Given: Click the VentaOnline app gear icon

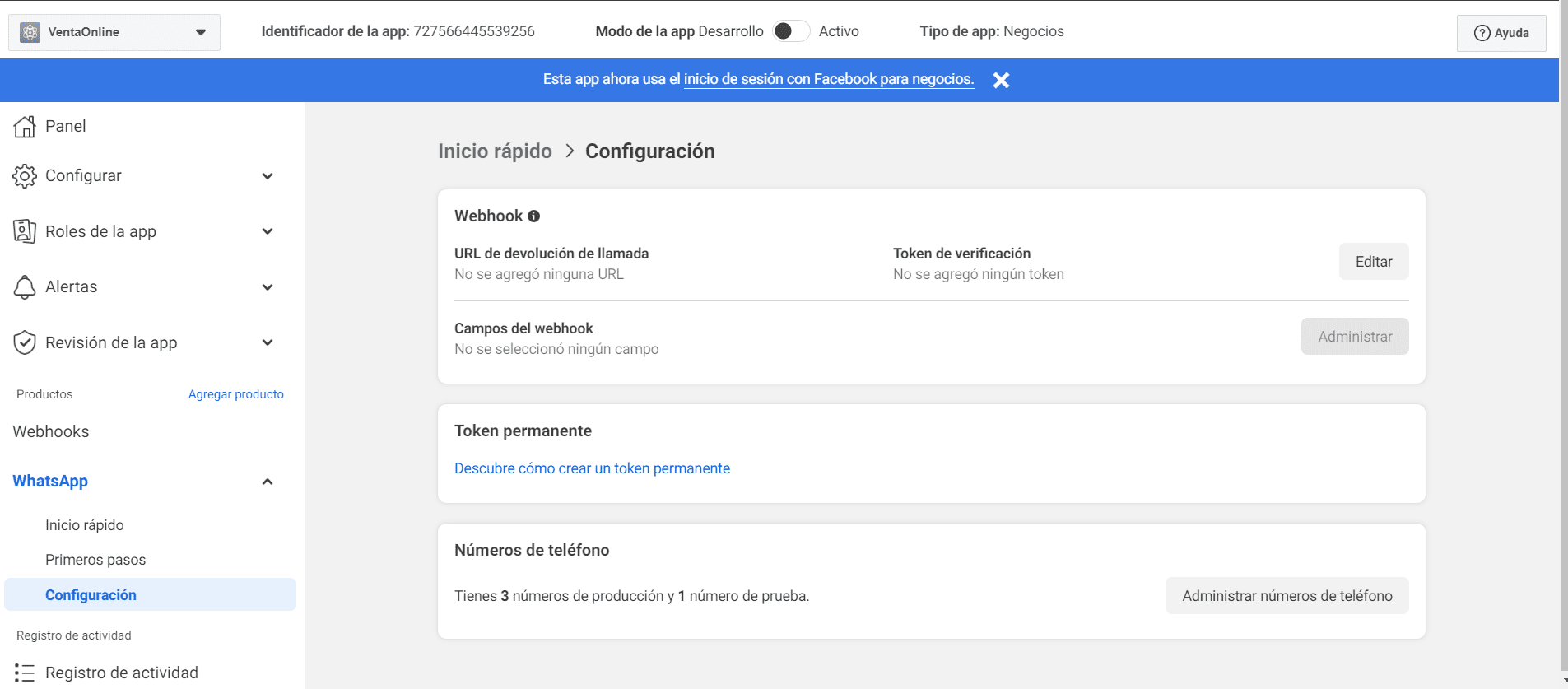Looking at the screenshot, I should tap(30, 32).
